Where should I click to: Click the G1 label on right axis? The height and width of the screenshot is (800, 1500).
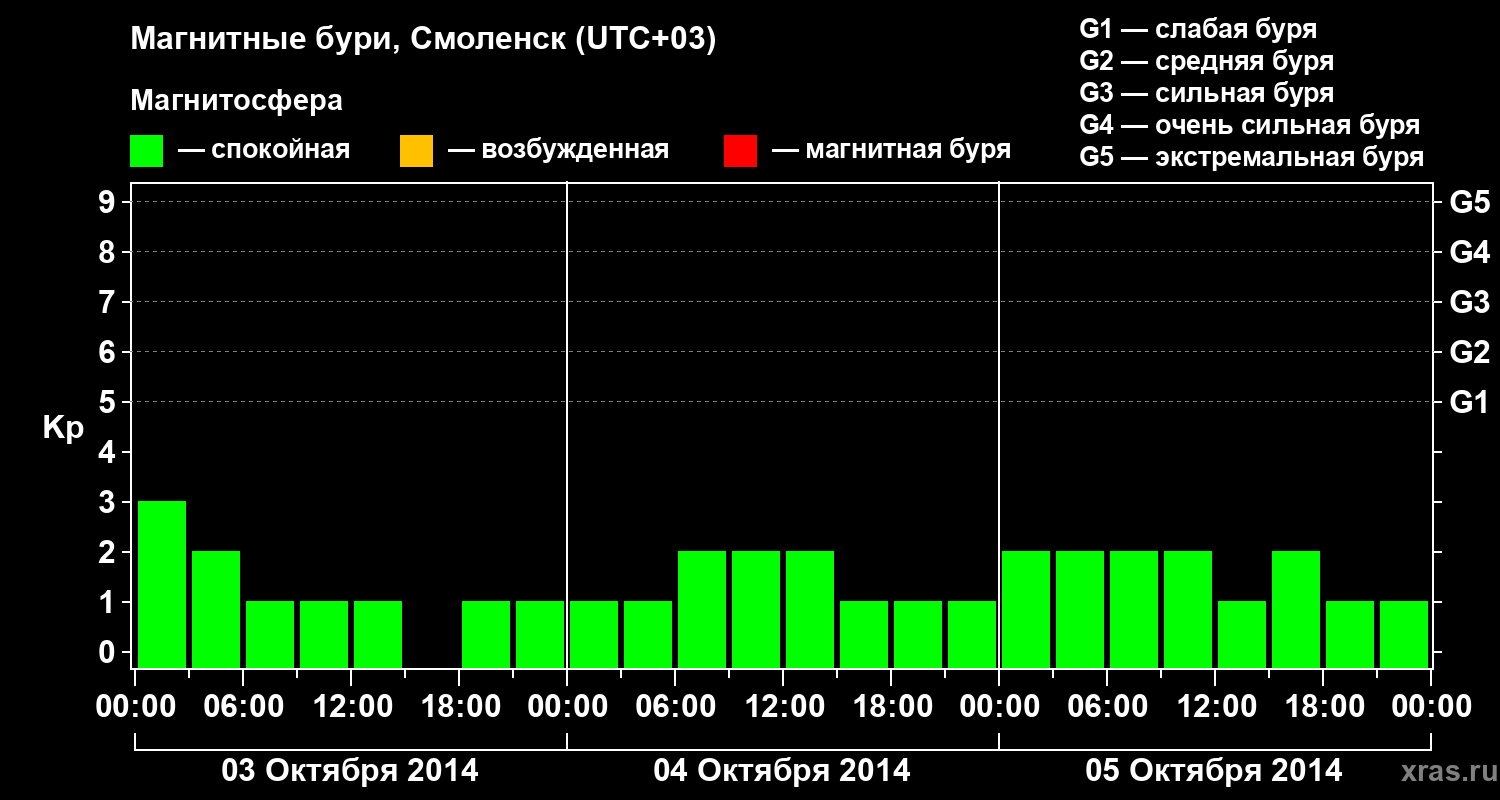[x=1469, y=402]
